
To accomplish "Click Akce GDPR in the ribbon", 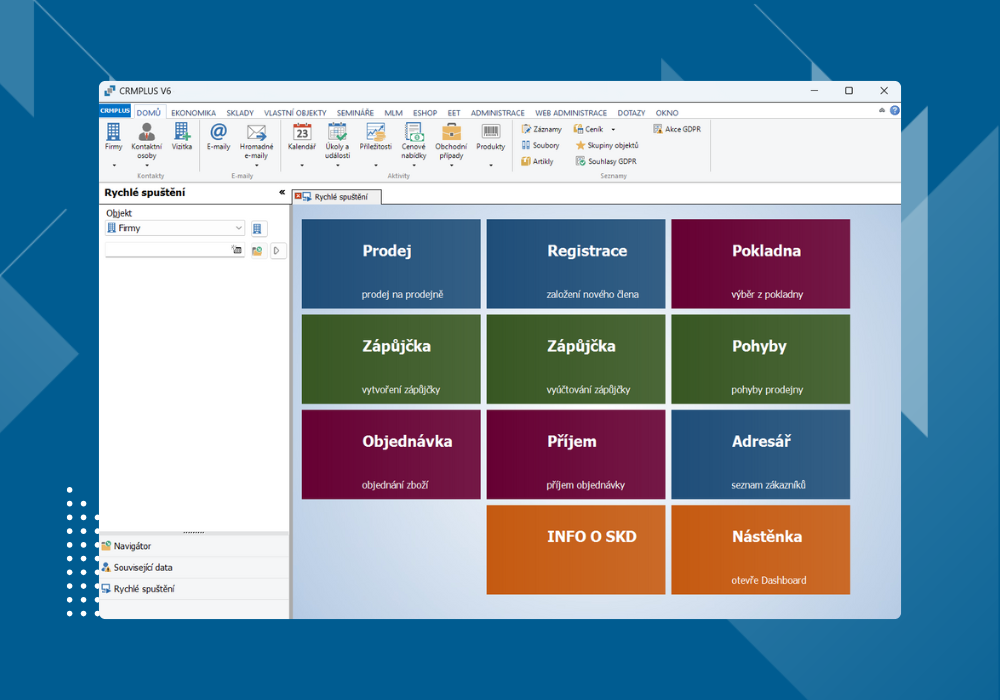I will 677,129.
